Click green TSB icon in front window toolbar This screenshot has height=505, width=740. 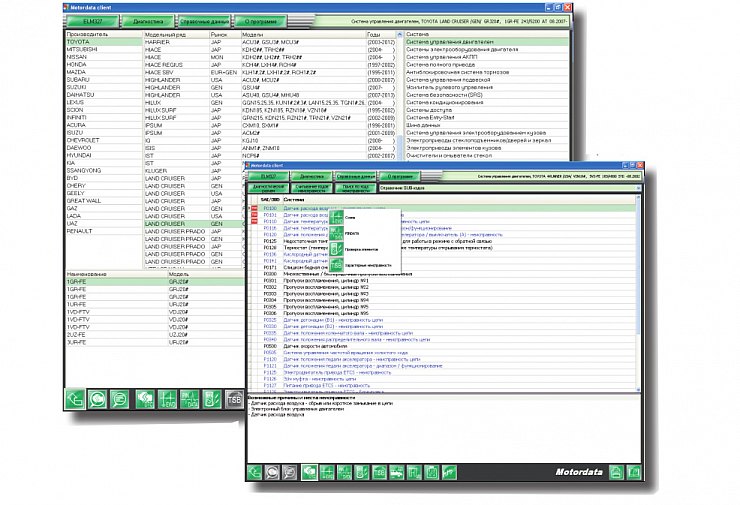point(379,472)
